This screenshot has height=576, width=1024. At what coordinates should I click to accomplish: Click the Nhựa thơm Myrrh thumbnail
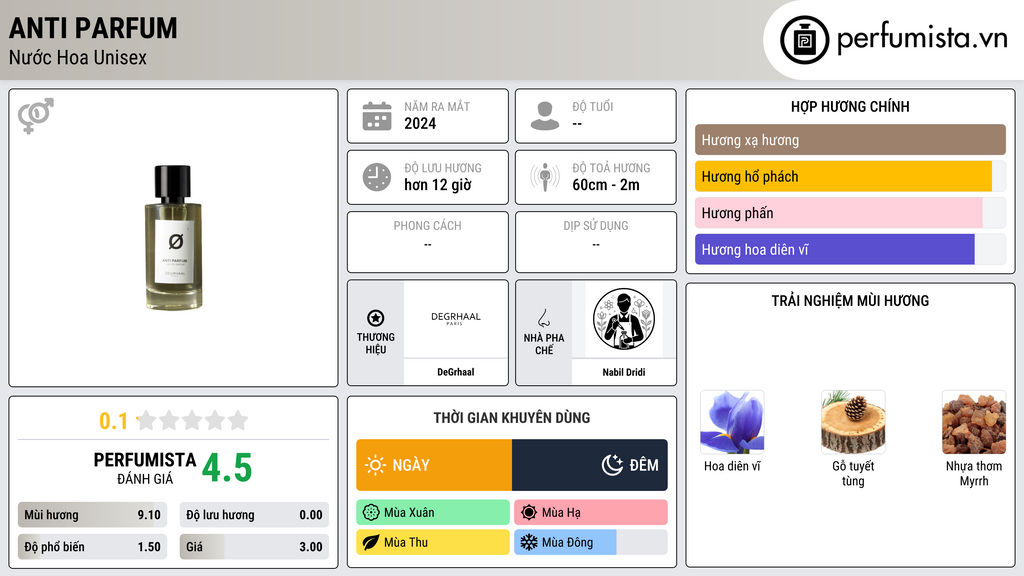point(974,423)
